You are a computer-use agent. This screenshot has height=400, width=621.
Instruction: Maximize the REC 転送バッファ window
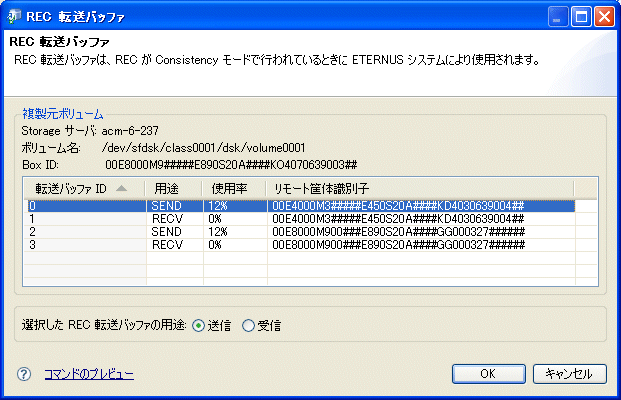click(x=581, y=17)
